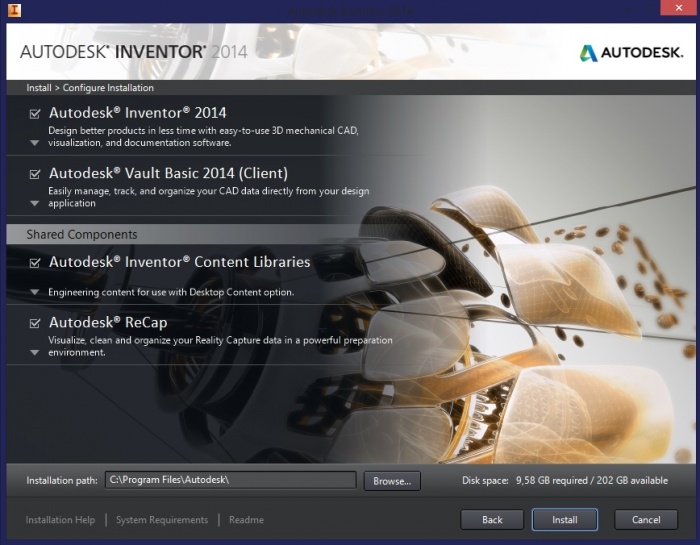Click the Installation path text field
Viewport: 700px width, 545px height.
click(x=231, y=480)
